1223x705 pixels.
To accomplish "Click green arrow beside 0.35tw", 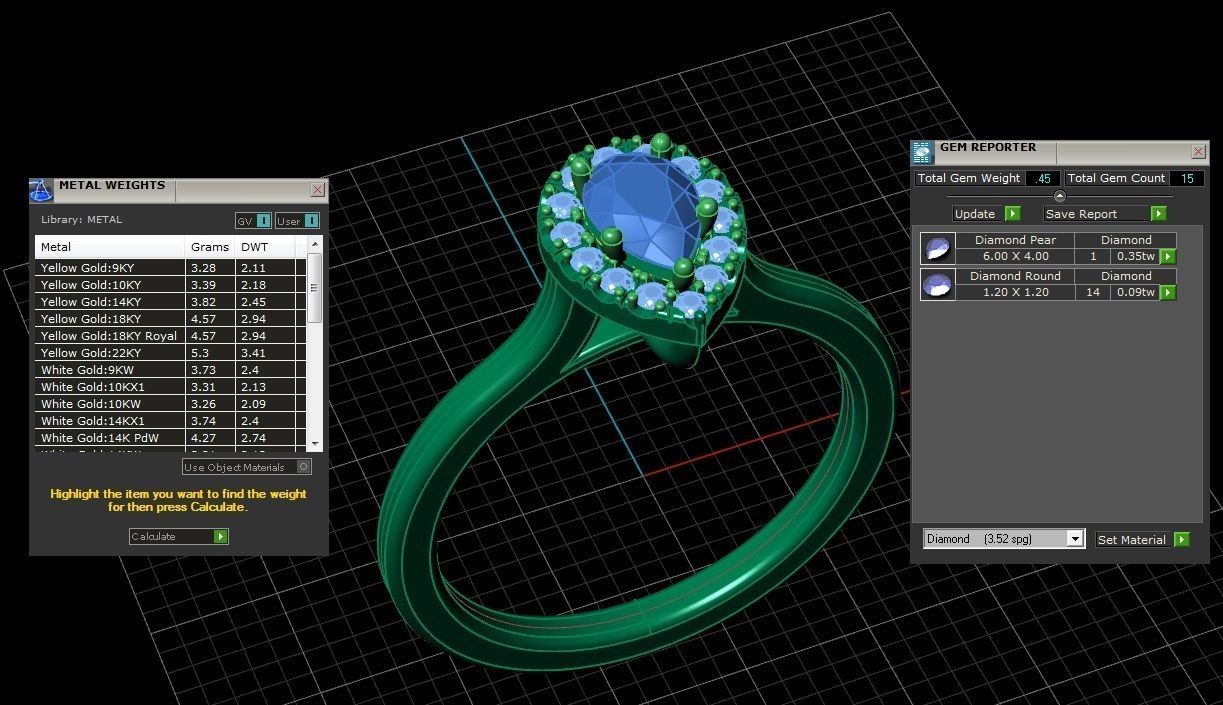I will tap(1167, 257).
